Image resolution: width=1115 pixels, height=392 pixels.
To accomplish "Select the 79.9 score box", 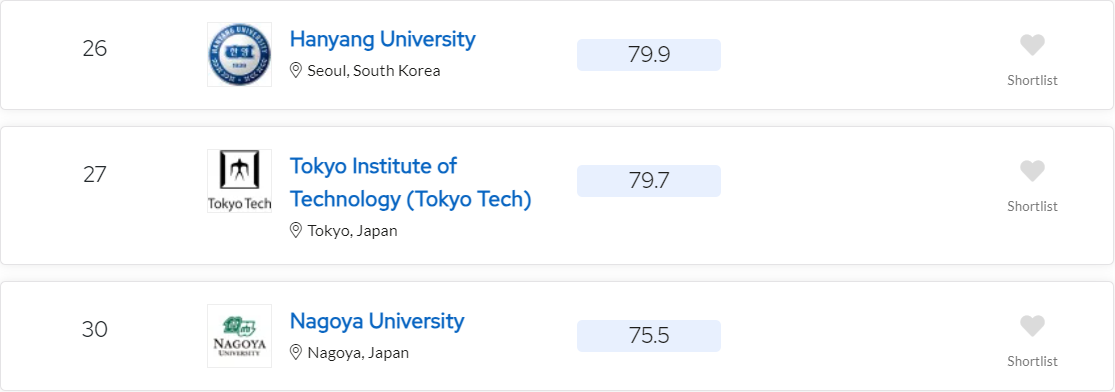I will (x=649, y=55).
